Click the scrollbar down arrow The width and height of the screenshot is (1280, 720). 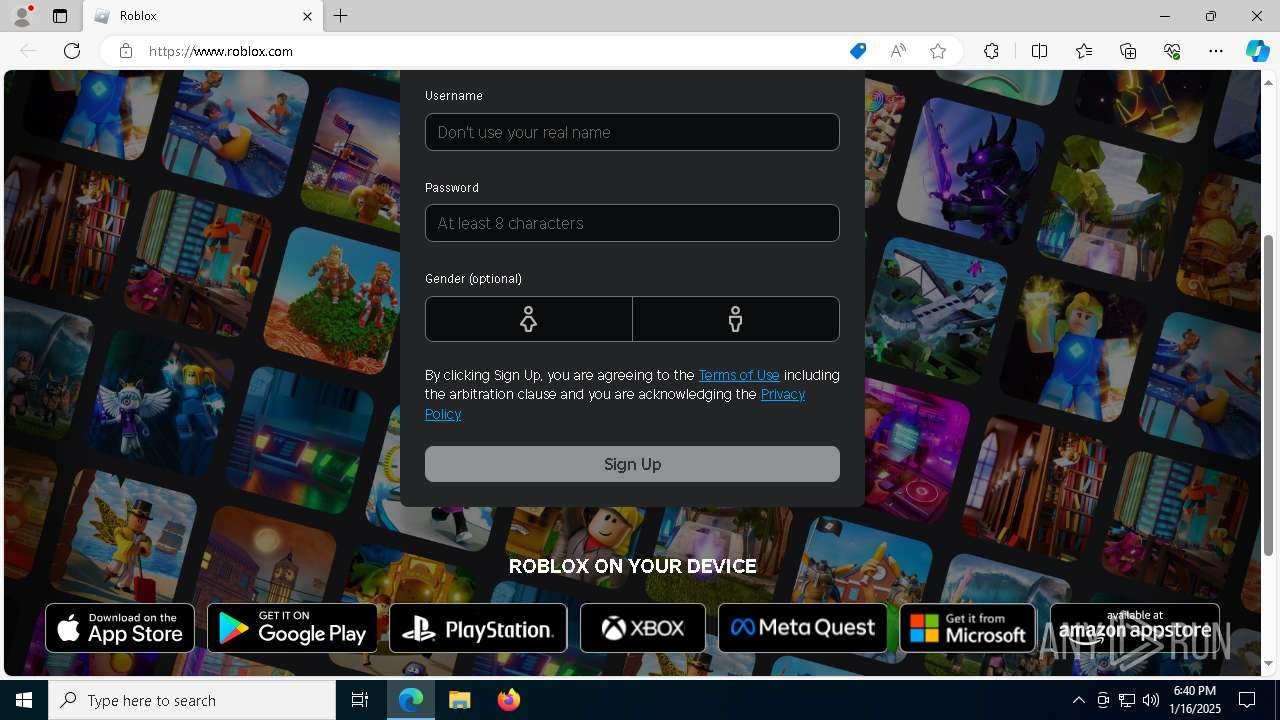point(1269,663)
